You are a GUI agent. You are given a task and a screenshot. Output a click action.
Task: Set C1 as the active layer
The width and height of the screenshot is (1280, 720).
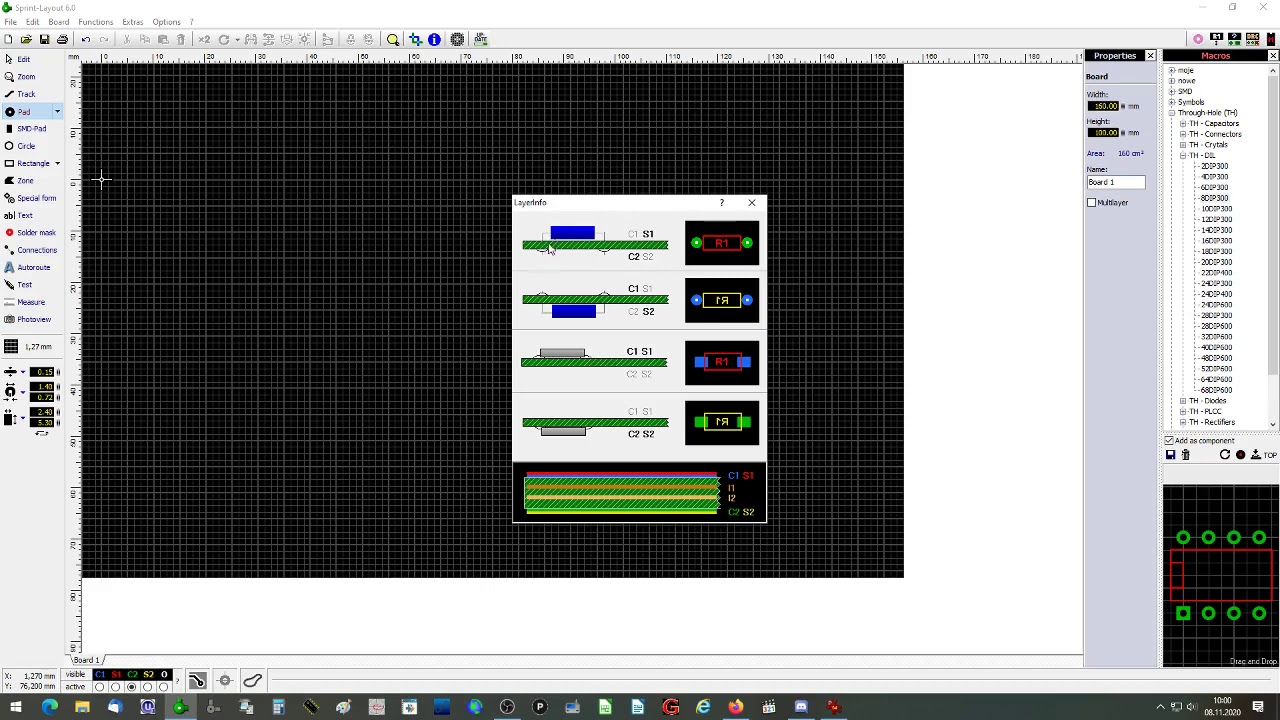point(99,687)
